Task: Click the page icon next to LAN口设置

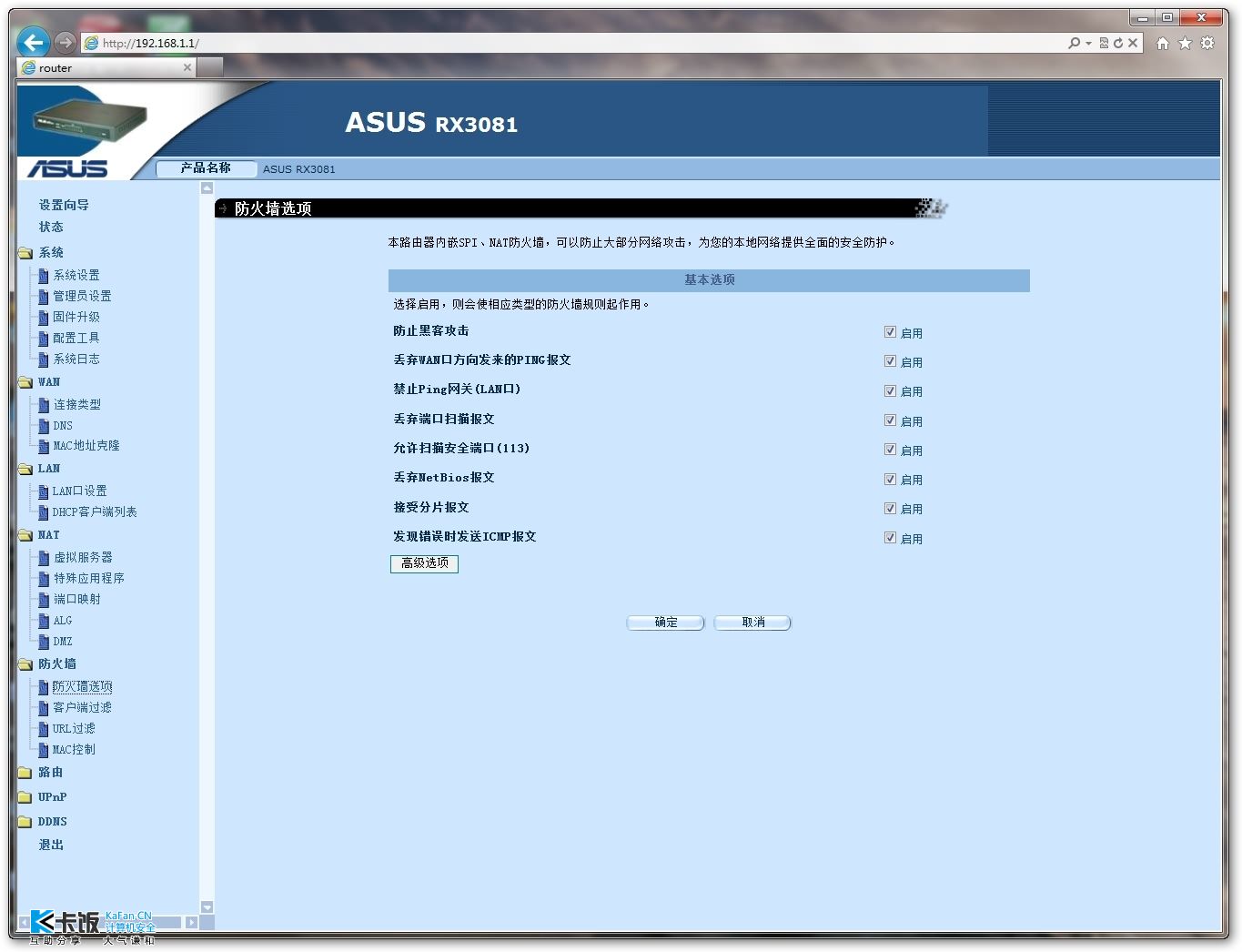Action: pos(43,491)
